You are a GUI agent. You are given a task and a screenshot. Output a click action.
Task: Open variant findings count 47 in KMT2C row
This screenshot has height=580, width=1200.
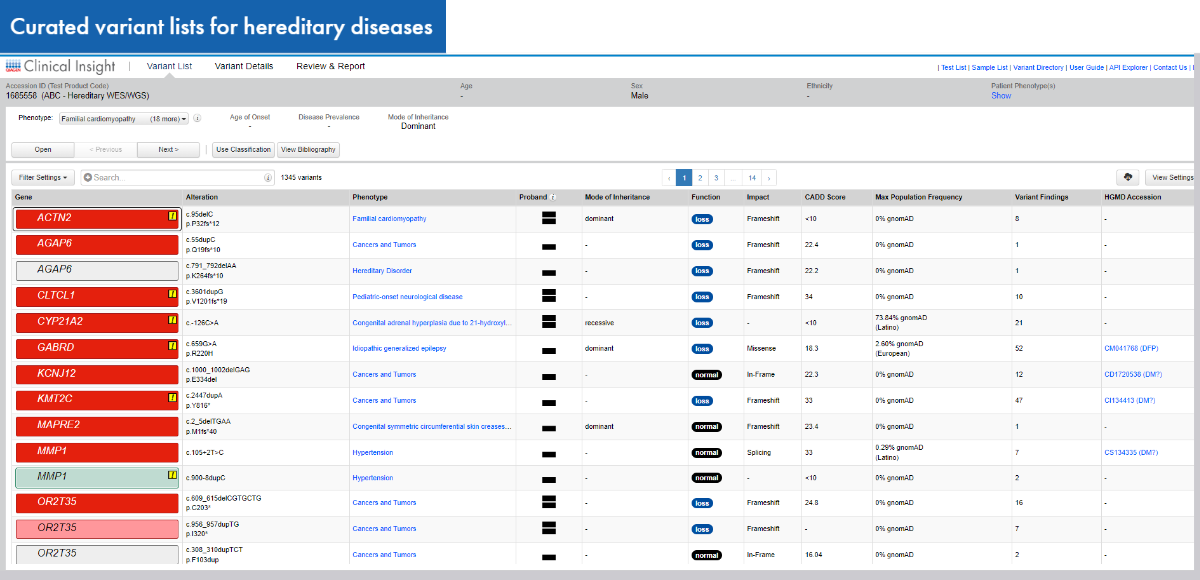click(x=1019, y=400)
